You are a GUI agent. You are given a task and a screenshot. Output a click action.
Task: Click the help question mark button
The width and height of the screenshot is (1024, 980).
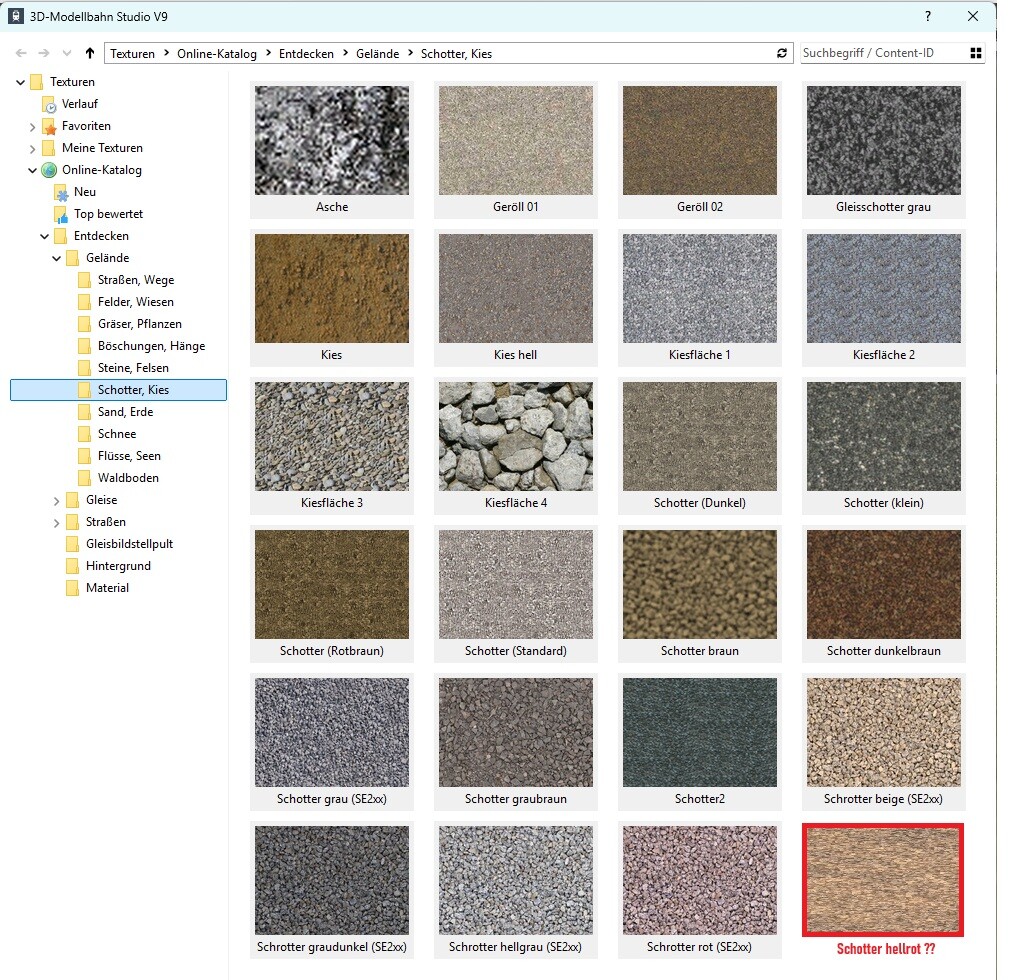(x=928, y=16)
